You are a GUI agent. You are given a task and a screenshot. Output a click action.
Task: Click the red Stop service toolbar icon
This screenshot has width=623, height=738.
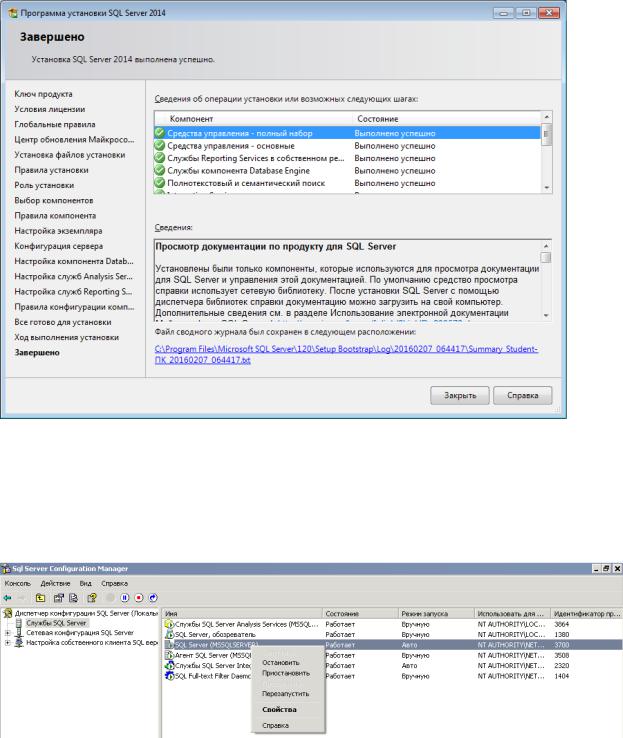click(x=139, y=598)
